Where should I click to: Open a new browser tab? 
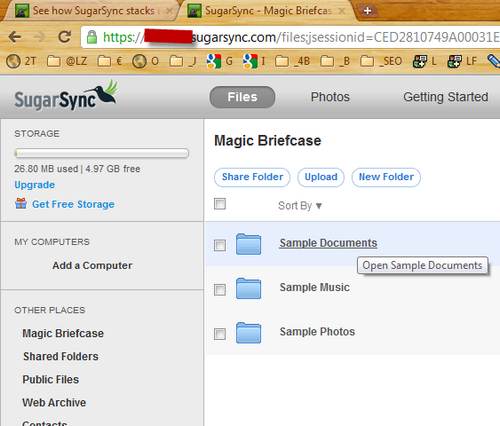(x=367, y=11)
